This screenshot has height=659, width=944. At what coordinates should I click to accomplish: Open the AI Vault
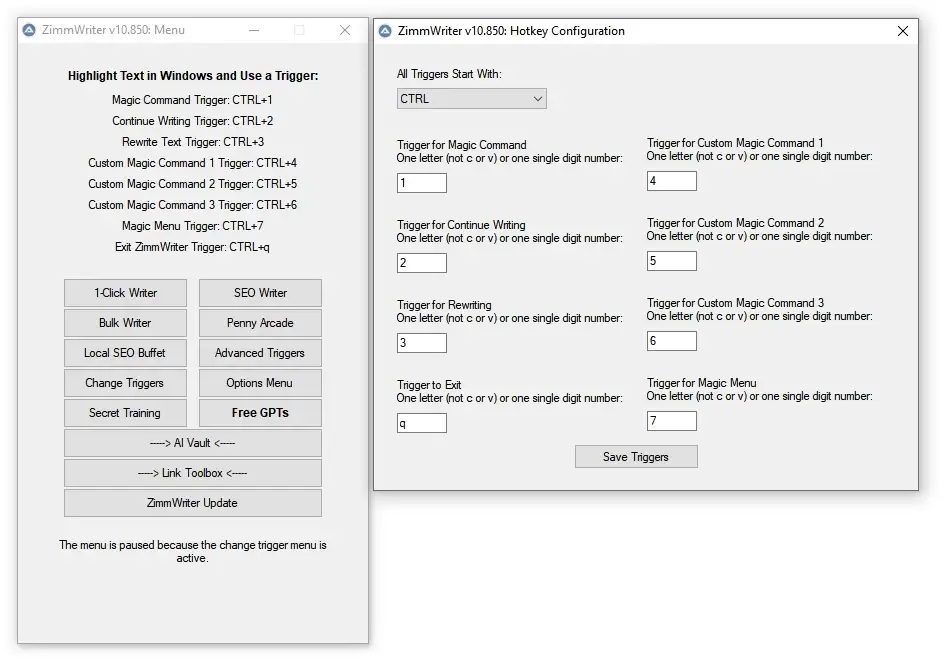point(192,442)
